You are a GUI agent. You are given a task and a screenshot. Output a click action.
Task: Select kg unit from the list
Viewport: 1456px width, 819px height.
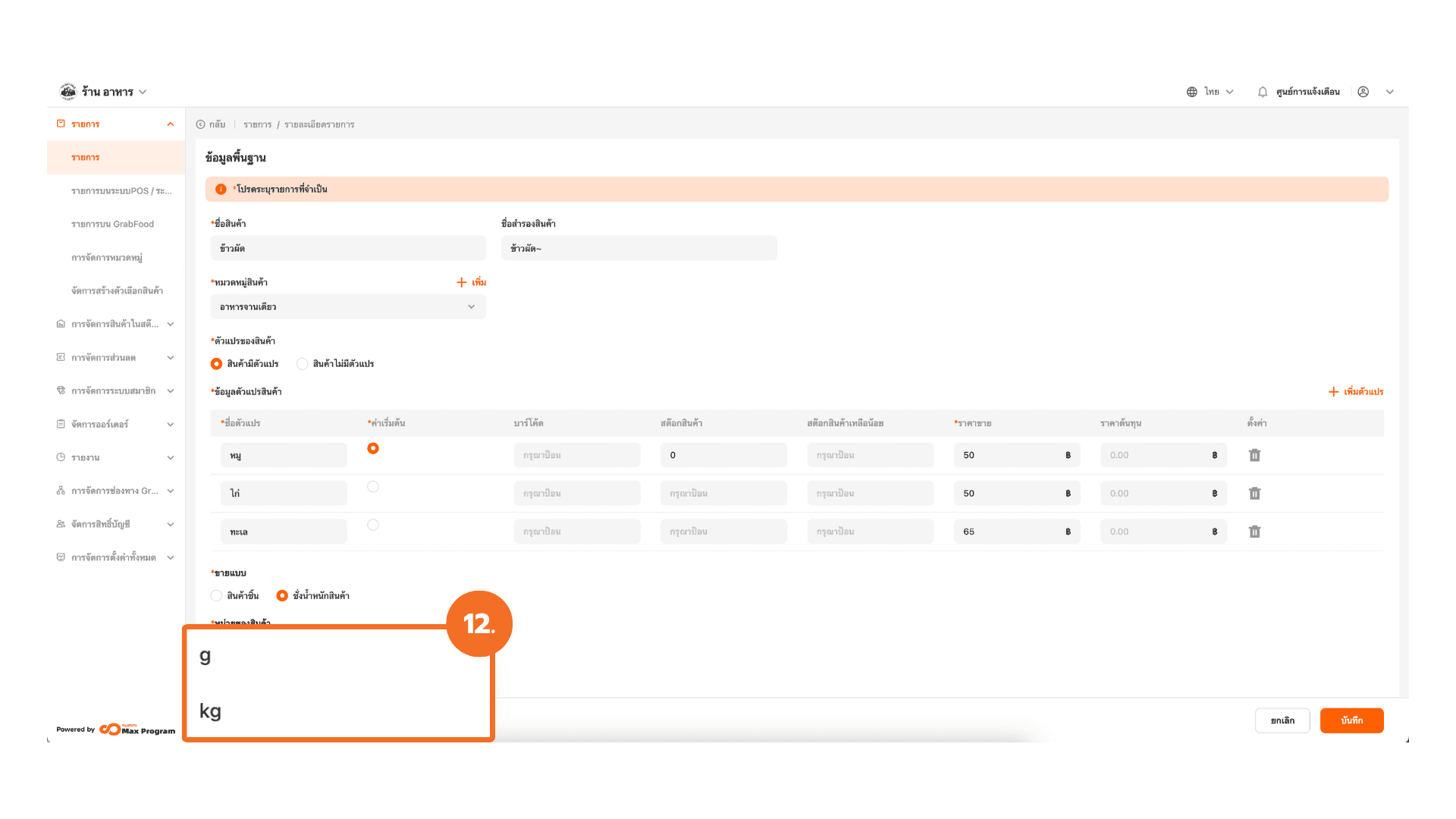coord(211,711)
